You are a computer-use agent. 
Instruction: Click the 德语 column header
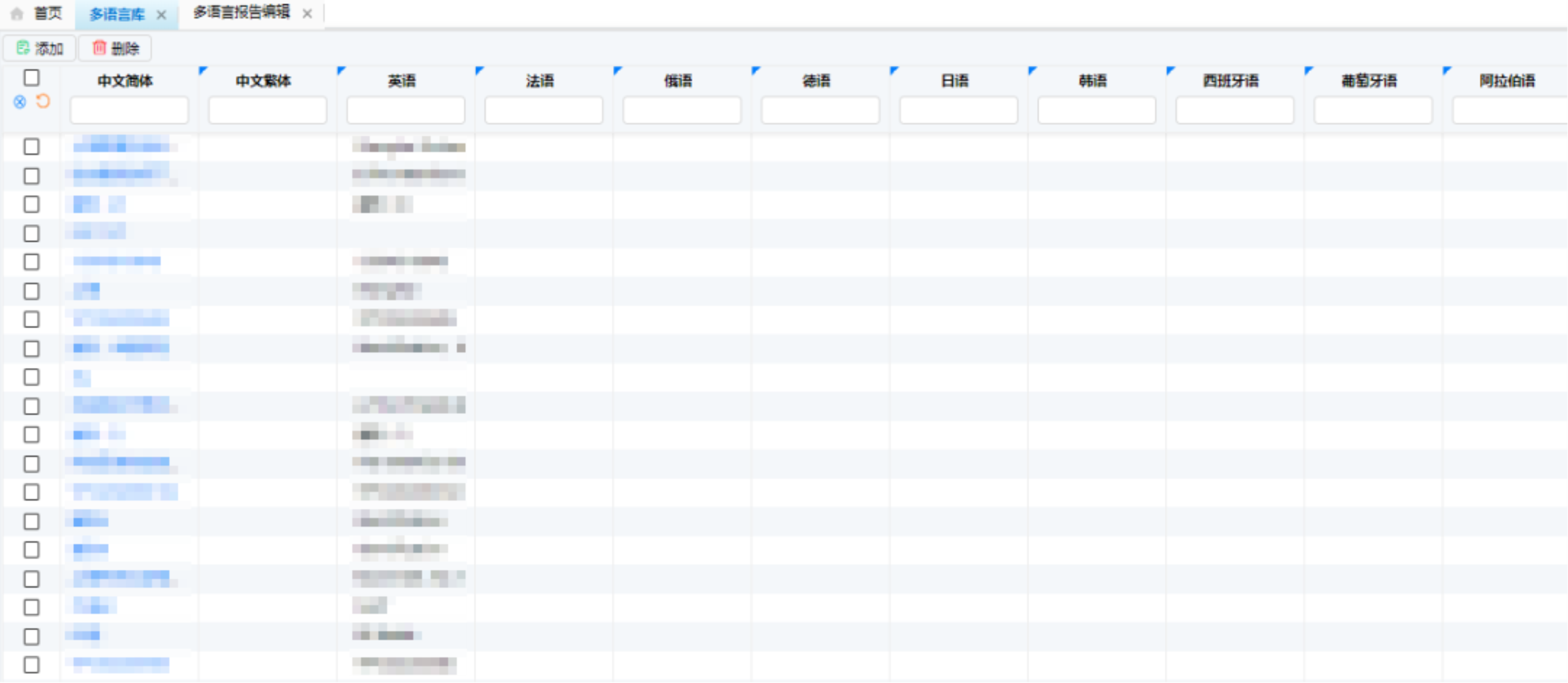point(816,81)
